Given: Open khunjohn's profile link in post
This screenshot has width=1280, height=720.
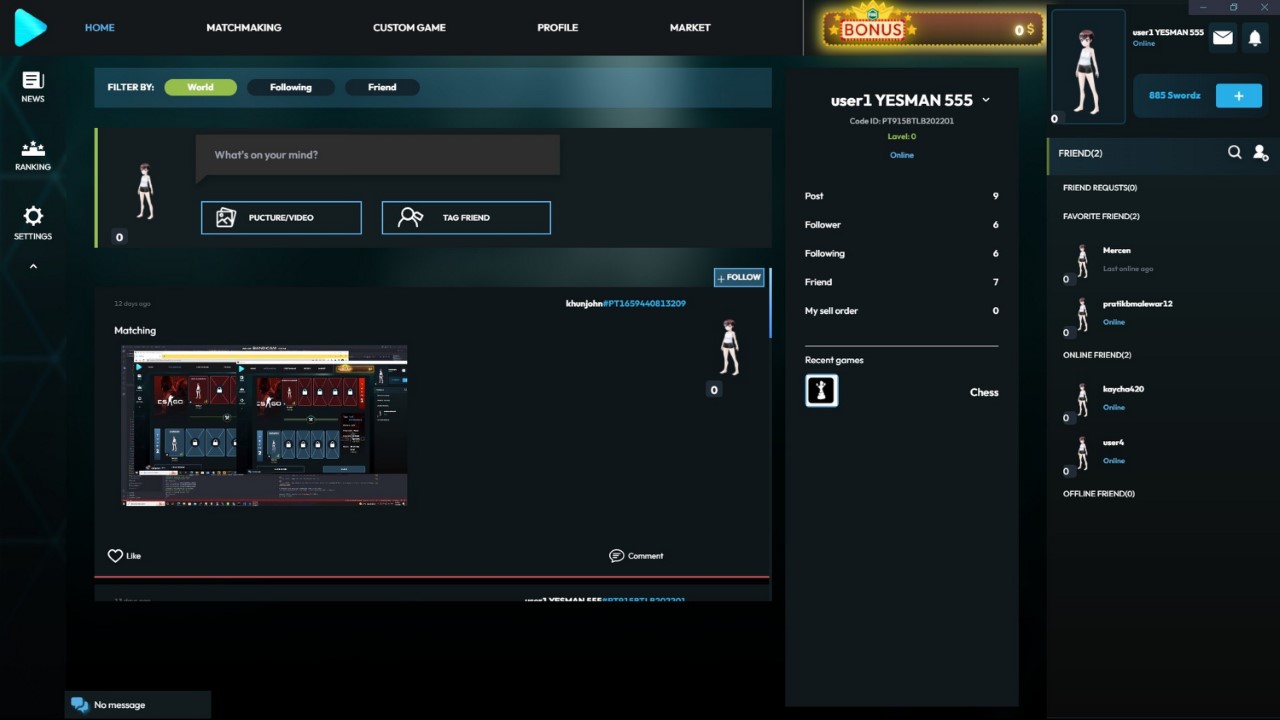Looking at the screenshot, I should point(626,303).
